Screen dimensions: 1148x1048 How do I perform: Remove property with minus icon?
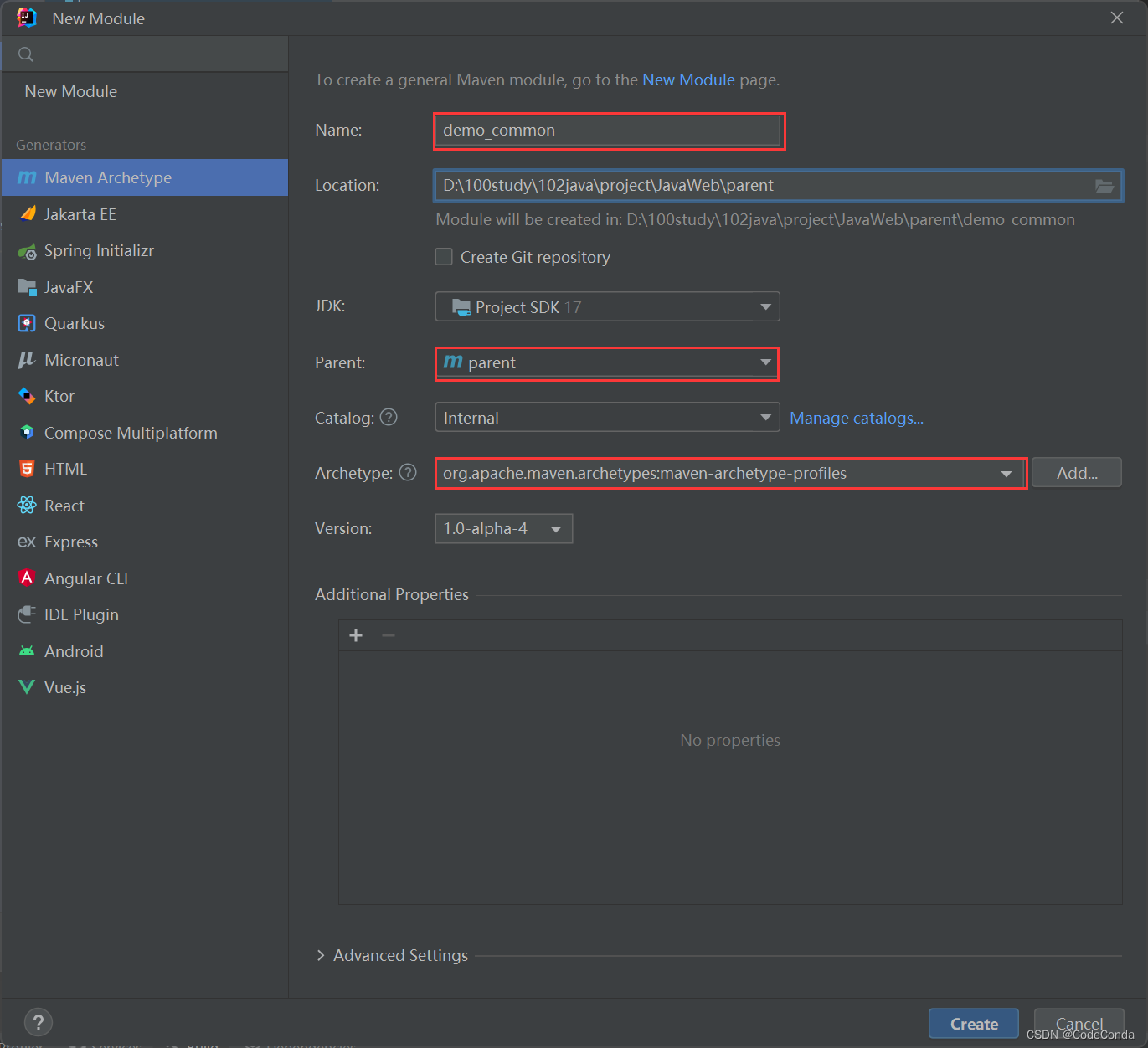pos(389,635)
